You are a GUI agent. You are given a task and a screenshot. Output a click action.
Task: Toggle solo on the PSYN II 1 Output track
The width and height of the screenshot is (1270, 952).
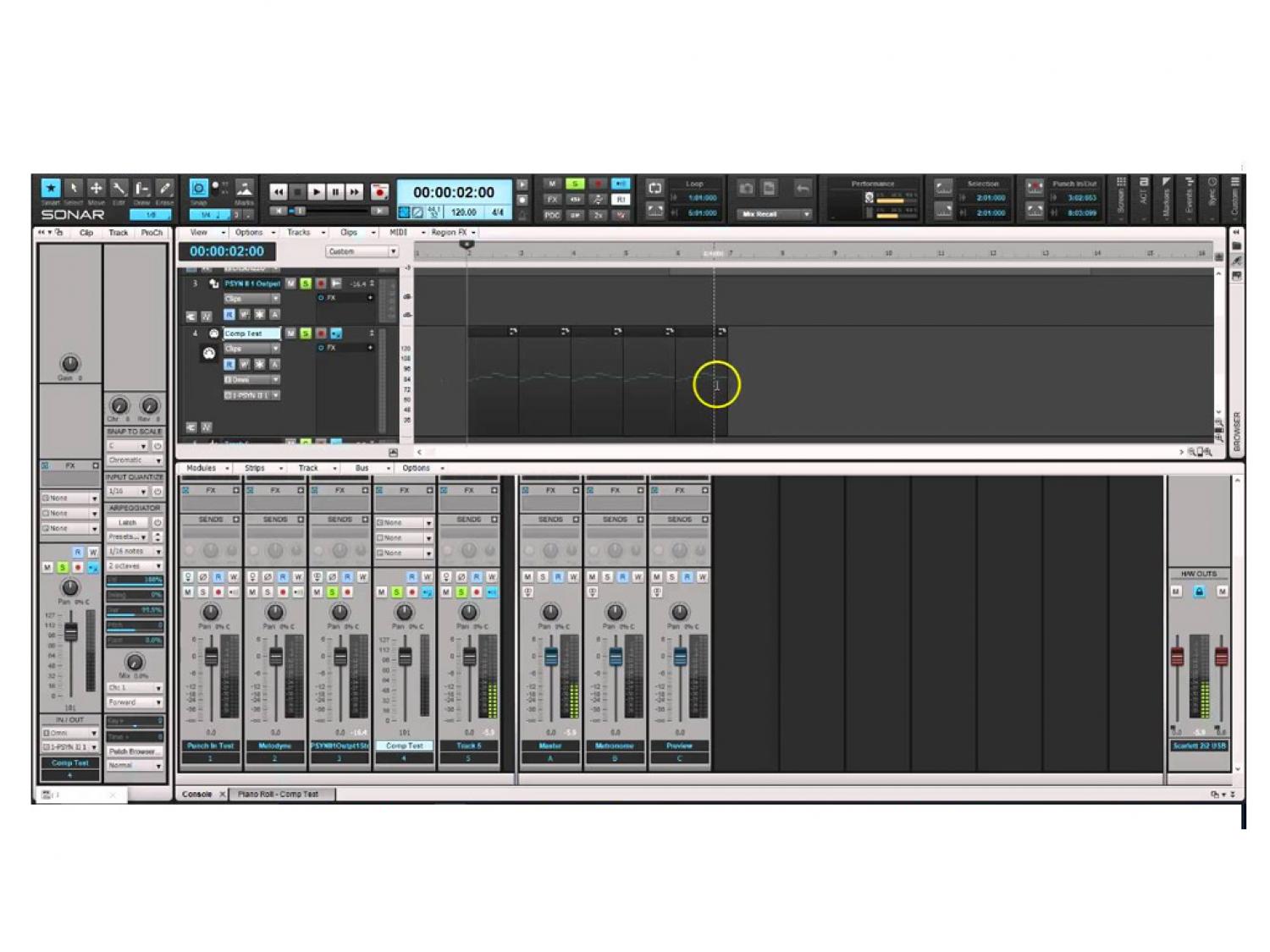point(306,283)
